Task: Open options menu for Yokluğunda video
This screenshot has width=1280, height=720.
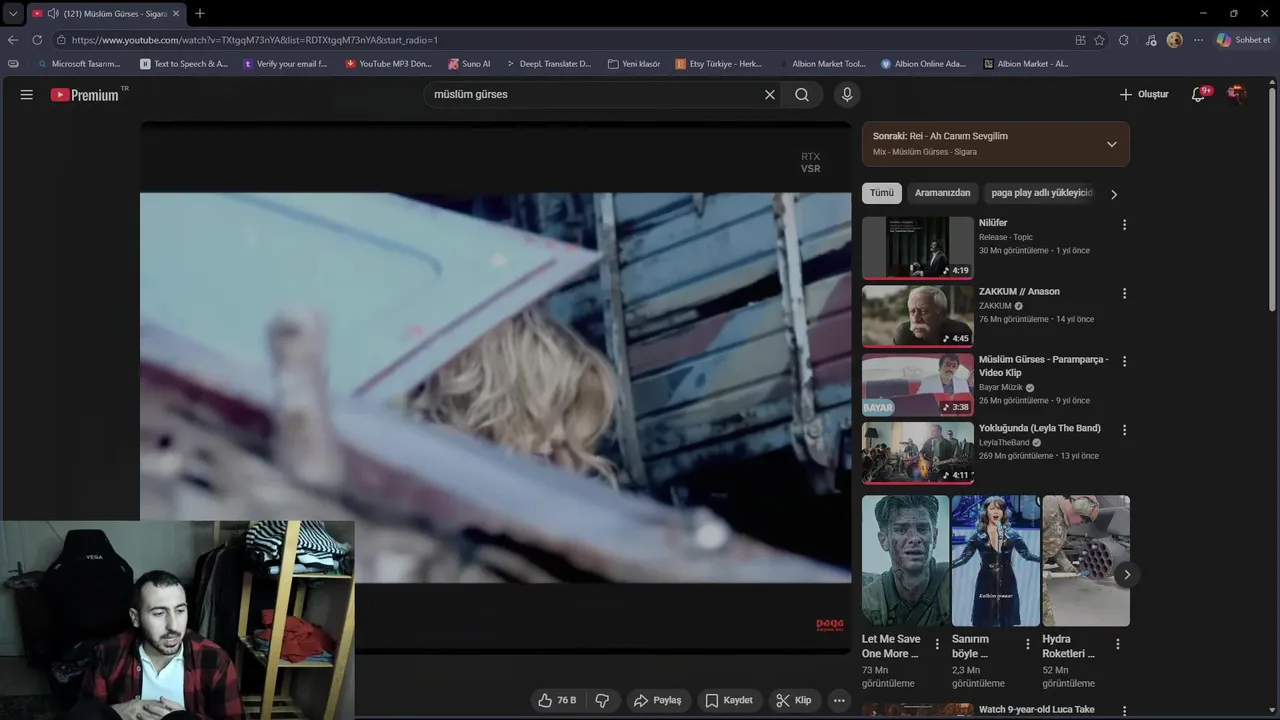Action: (1124, 430)
